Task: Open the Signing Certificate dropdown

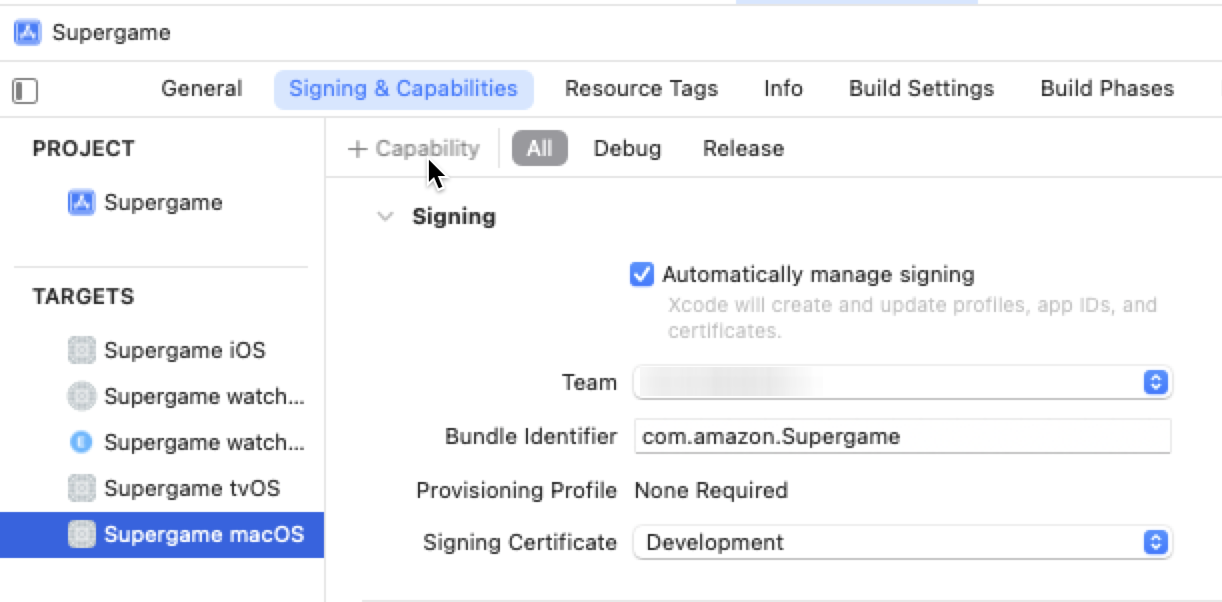Action: (x=1155, y=542)
